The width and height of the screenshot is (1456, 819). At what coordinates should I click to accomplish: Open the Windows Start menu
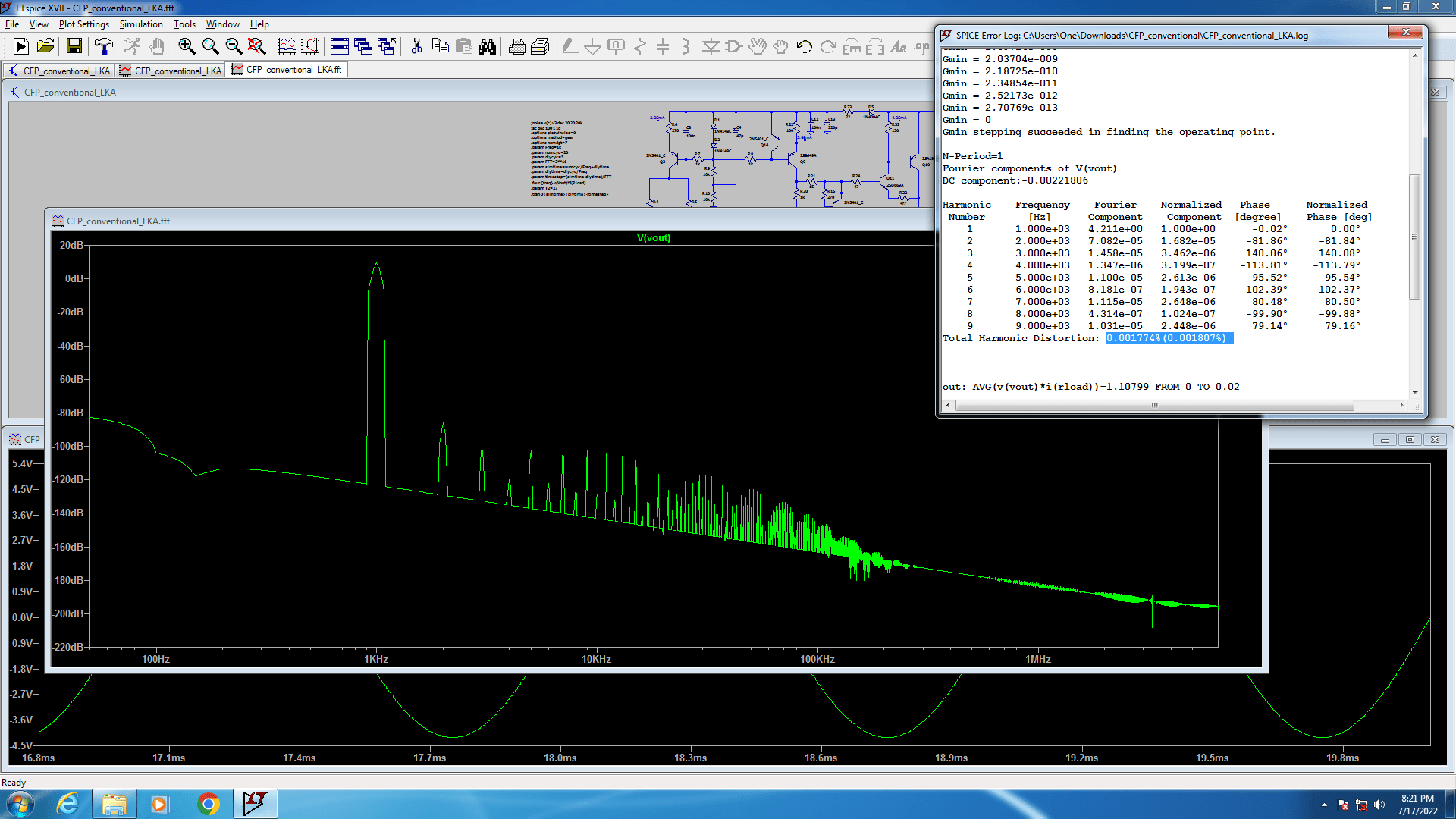tap(20, 804)
